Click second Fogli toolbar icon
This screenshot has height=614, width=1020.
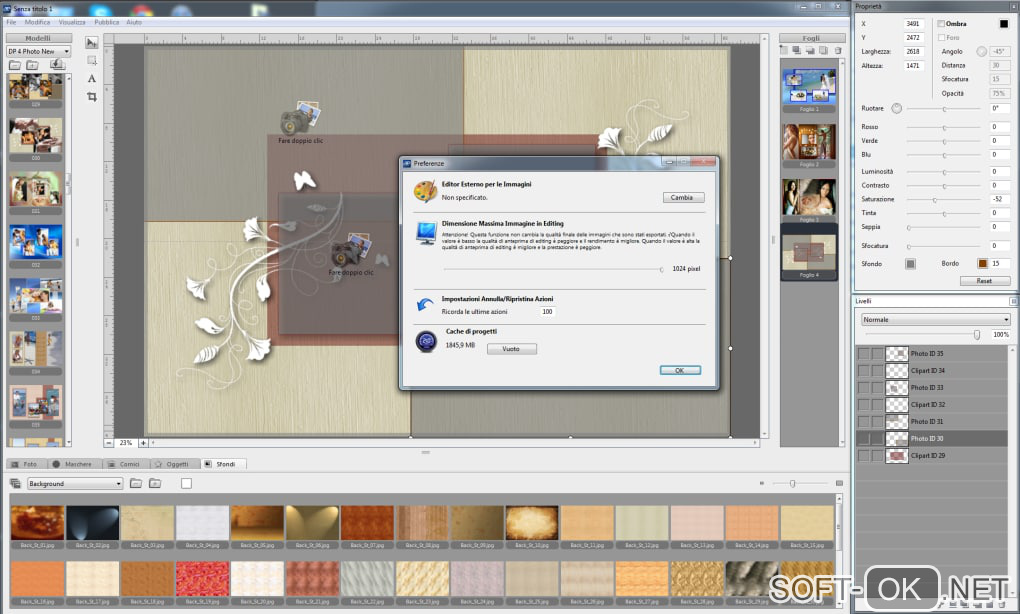pyautogui.click(x=797, y=50)
